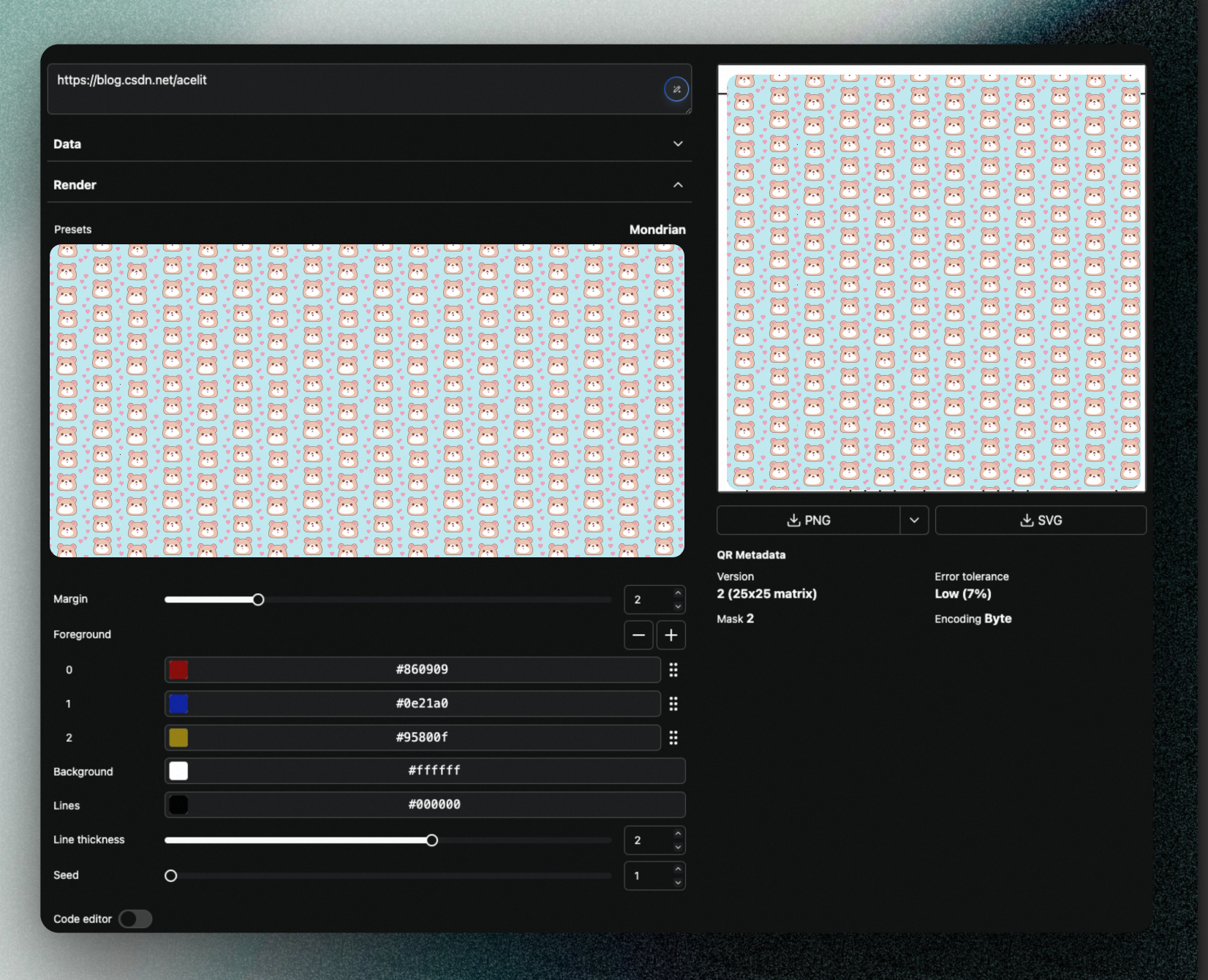The height and width of the screenshot is (980, 1208).
Task: Grab the reorder handle of foreground 1
Action: pyautogui.click(x=673, y=704)
